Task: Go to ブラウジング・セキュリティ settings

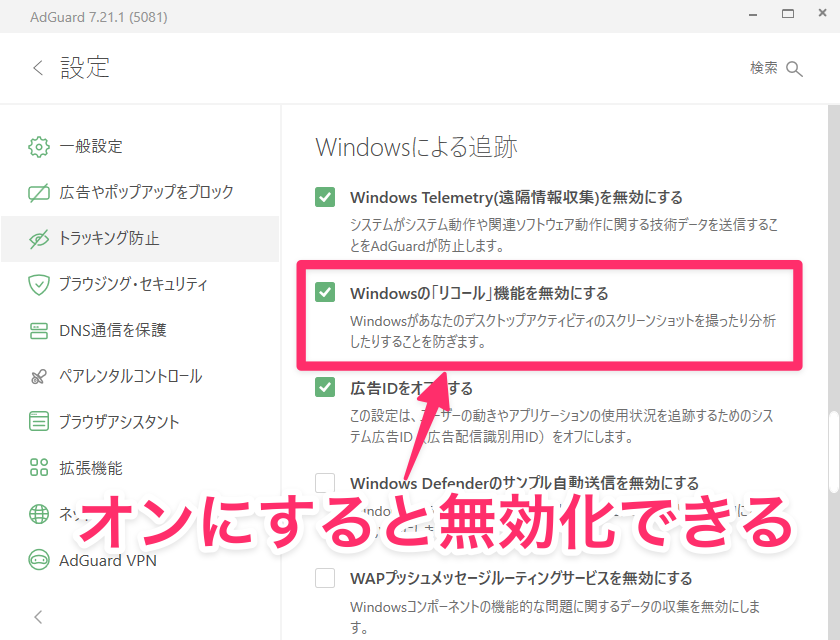Action: 140,284
